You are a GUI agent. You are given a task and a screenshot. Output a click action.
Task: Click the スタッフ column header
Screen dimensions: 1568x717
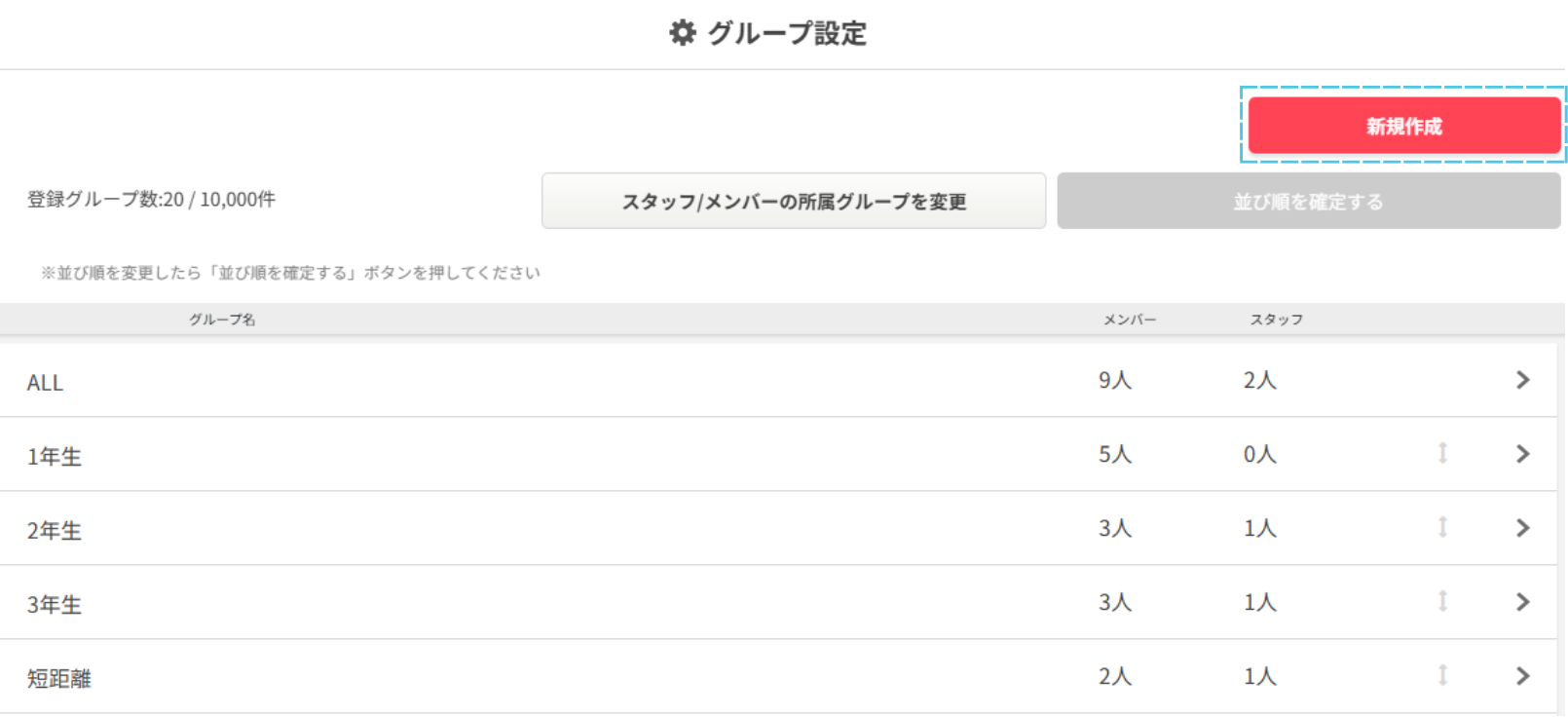coord(1277,320)
